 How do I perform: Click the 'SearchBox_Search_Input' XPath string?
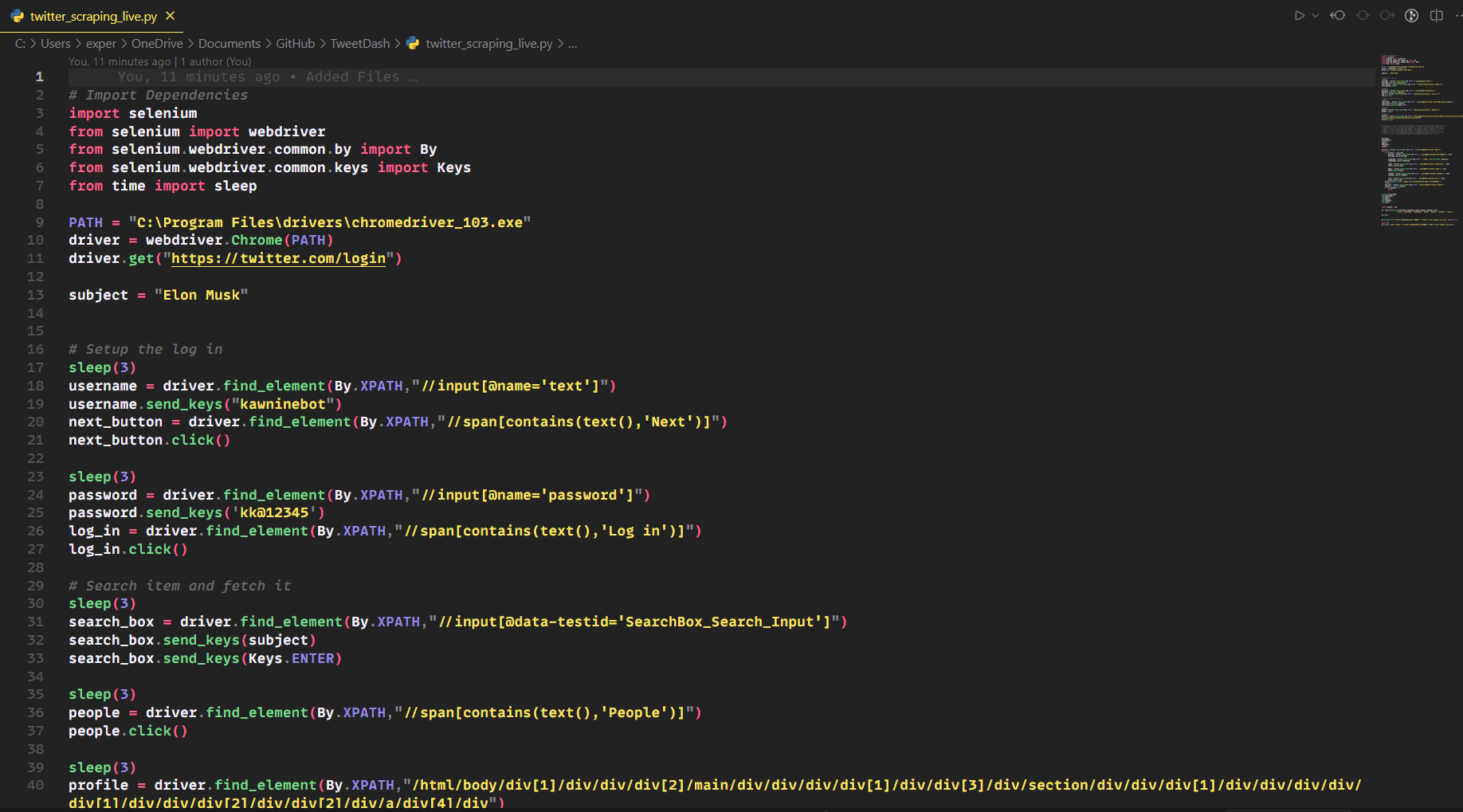coord(634,622)
